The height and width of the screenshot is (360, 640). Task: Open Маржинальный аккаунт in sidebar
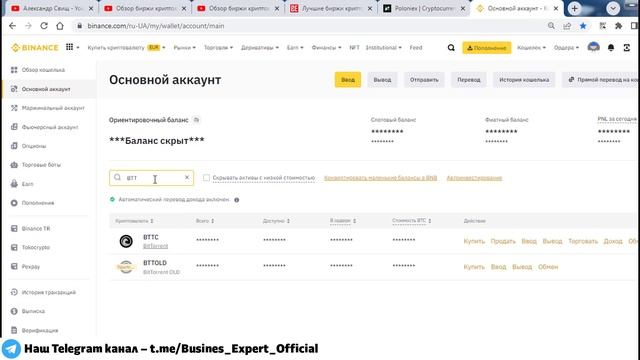tap(48, 108)
